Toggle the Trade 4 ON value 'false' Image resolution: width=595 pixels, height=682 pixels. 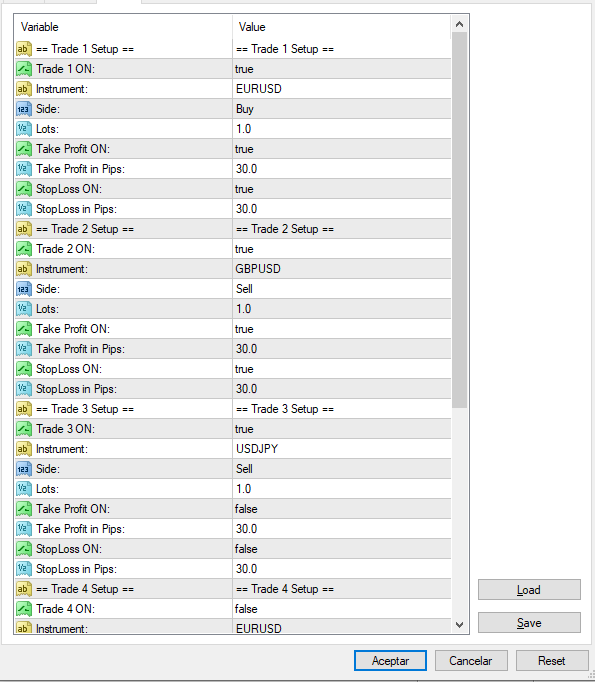(x=342, y=609)
